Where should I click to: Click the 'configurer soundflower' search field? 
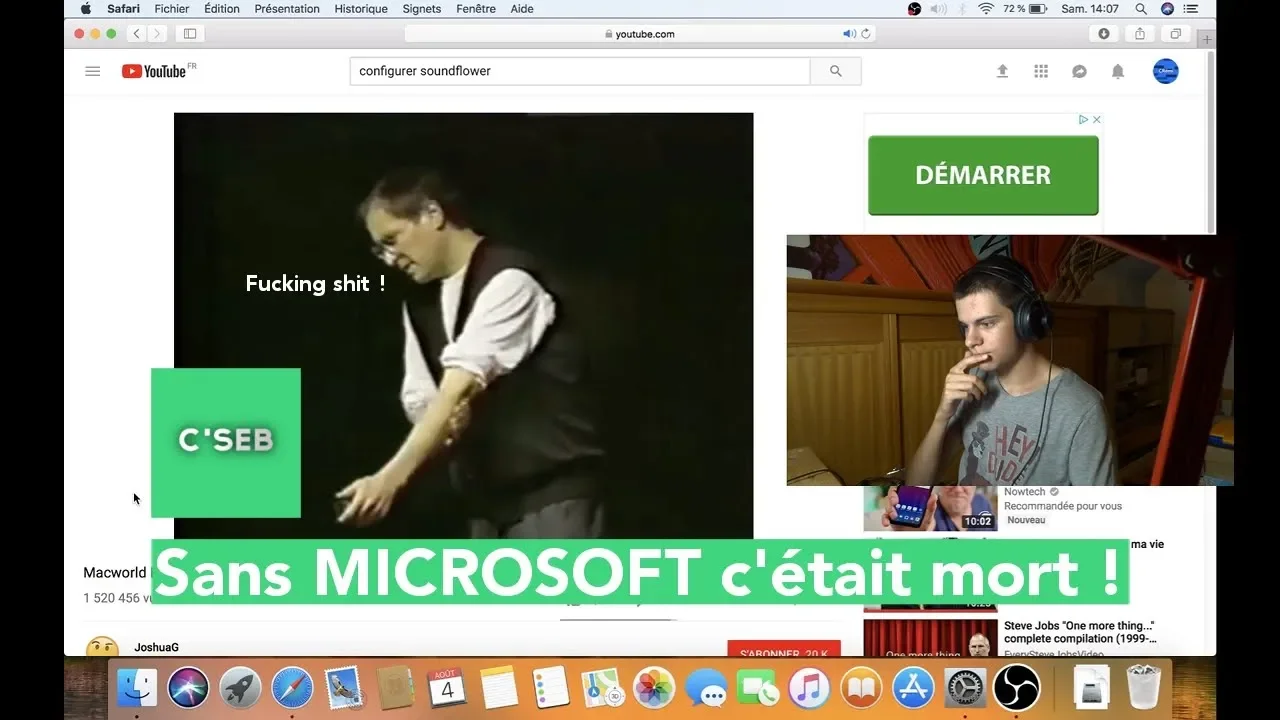(x=580, y=71)
